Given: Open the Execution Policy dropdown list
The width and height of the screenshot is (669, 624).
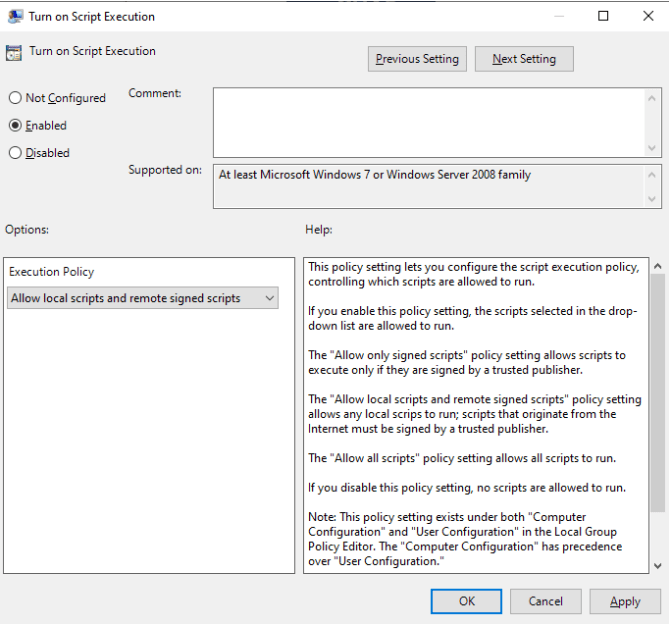Looking at the screenshot, I should (142, 298).
